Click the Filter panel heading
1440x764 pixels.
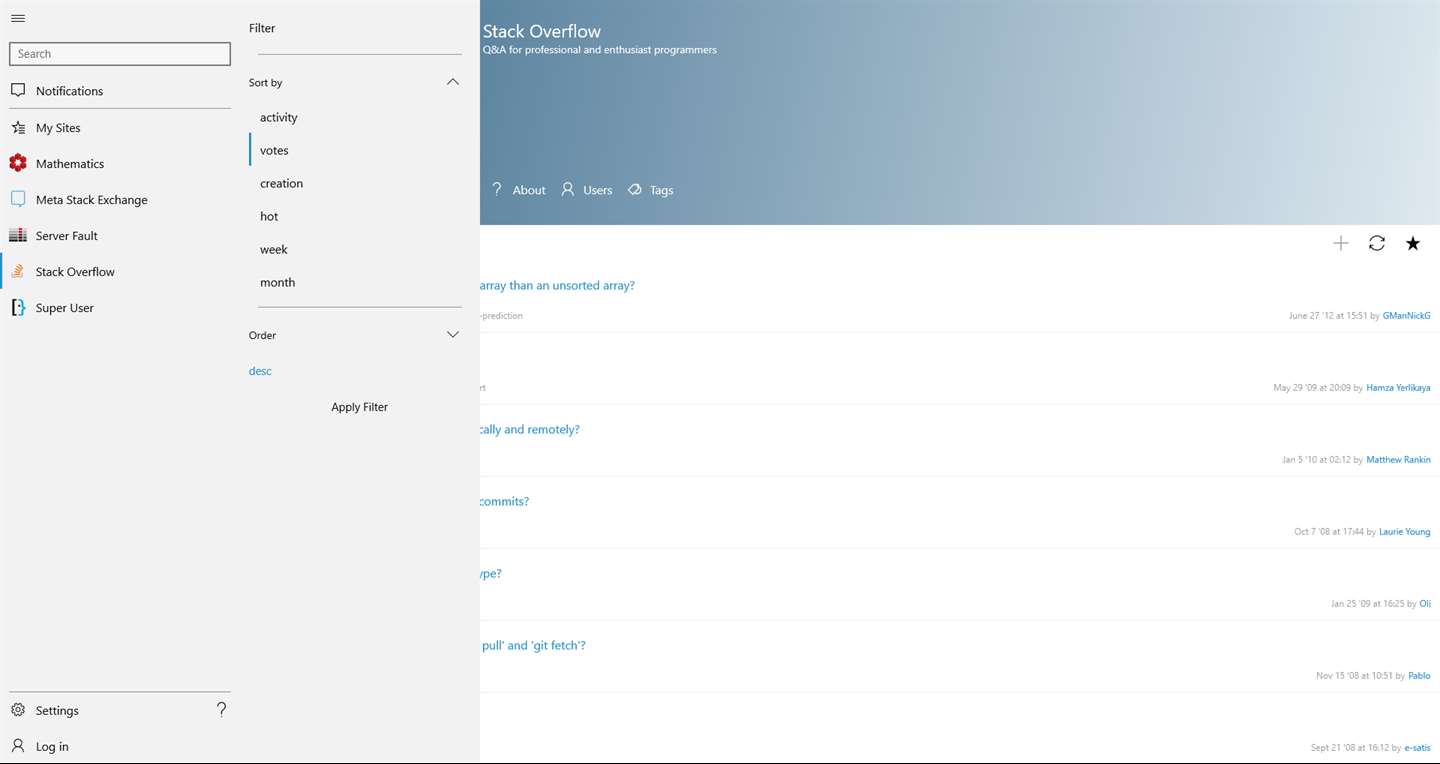(262, 28)
